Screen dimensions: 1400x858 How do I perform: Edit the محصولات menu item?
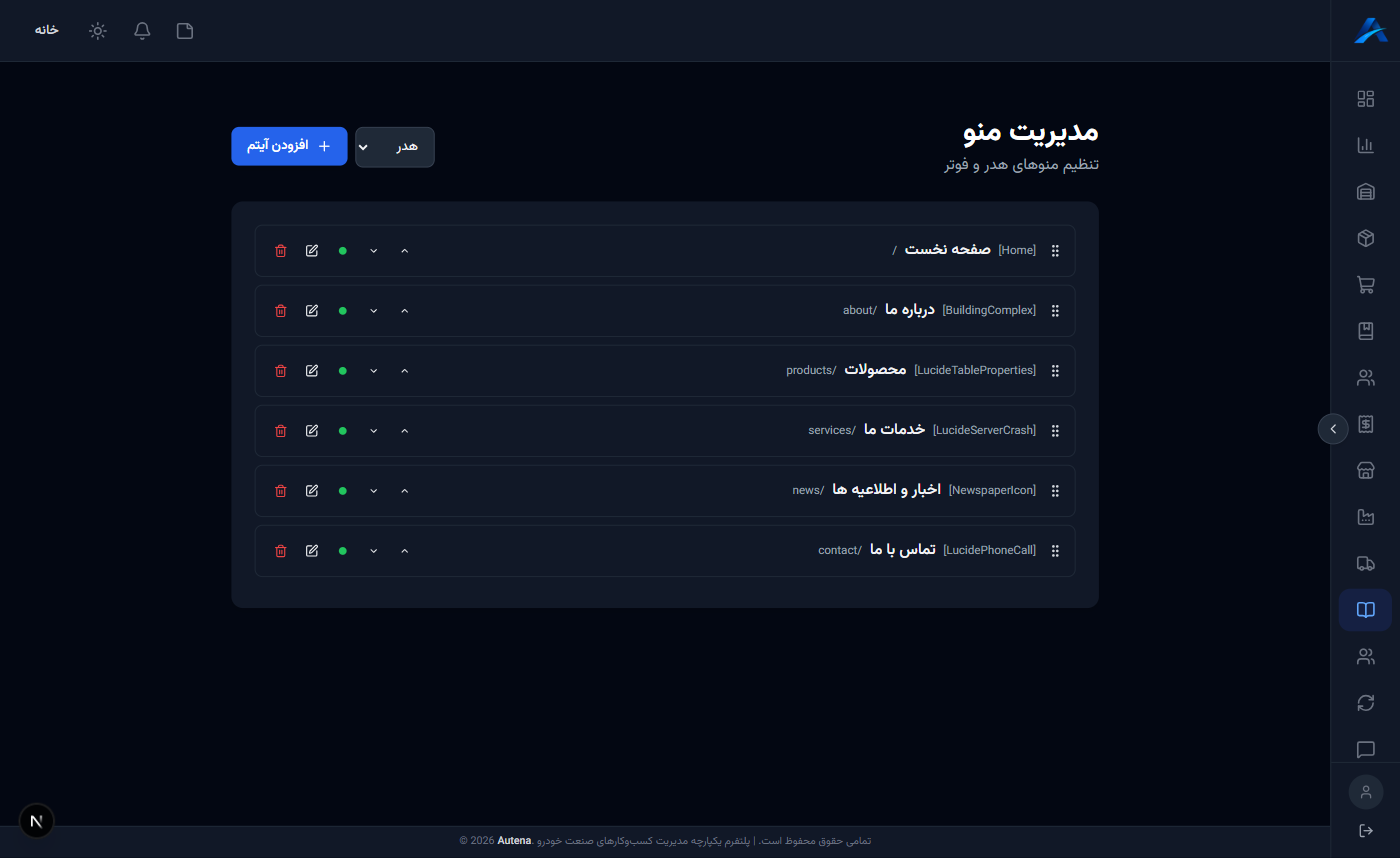pyautogui.click(x=312, y=371)
